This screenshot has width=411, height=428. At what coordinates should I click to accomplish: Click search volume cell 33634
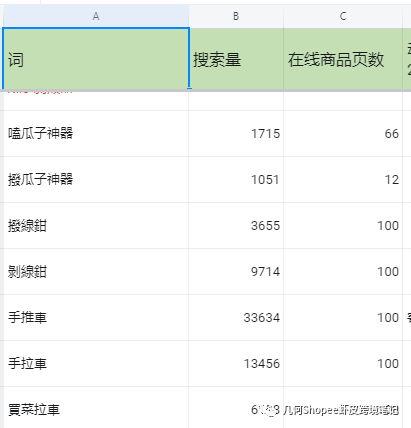pos(236,317)
